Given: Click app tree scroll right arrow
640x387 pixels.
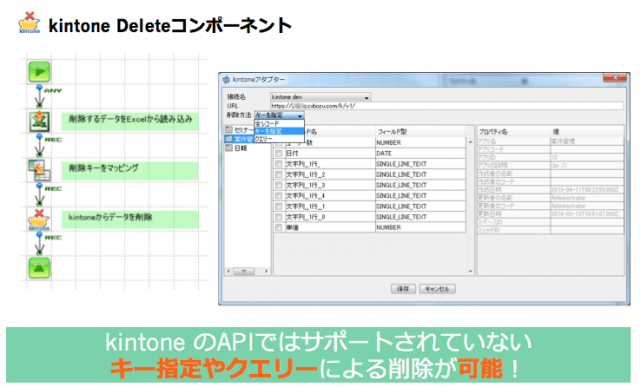Looking at the screenshot, I should tap(266, 271).
